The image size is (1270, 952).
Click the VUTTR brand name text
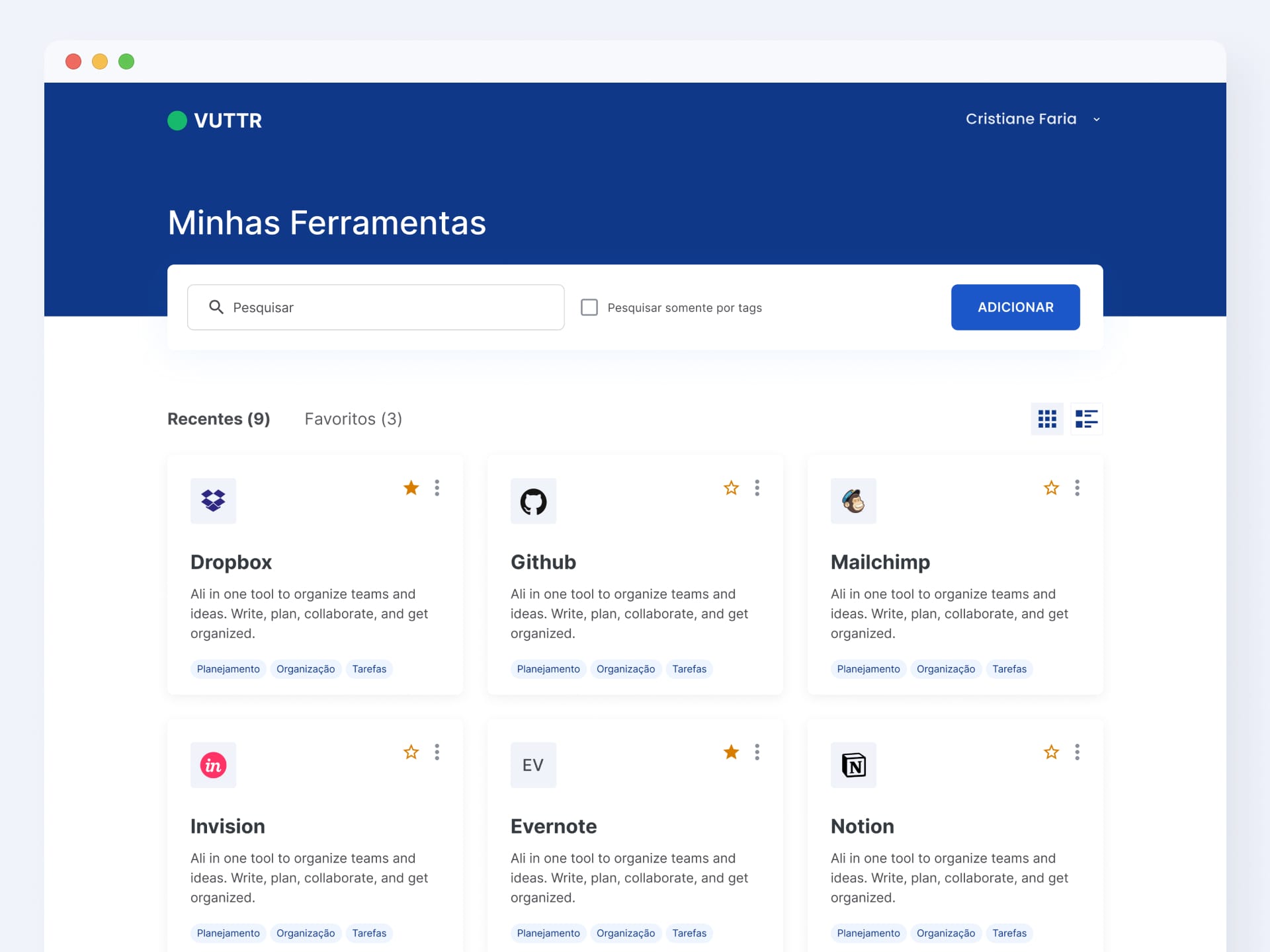[228, 120]
